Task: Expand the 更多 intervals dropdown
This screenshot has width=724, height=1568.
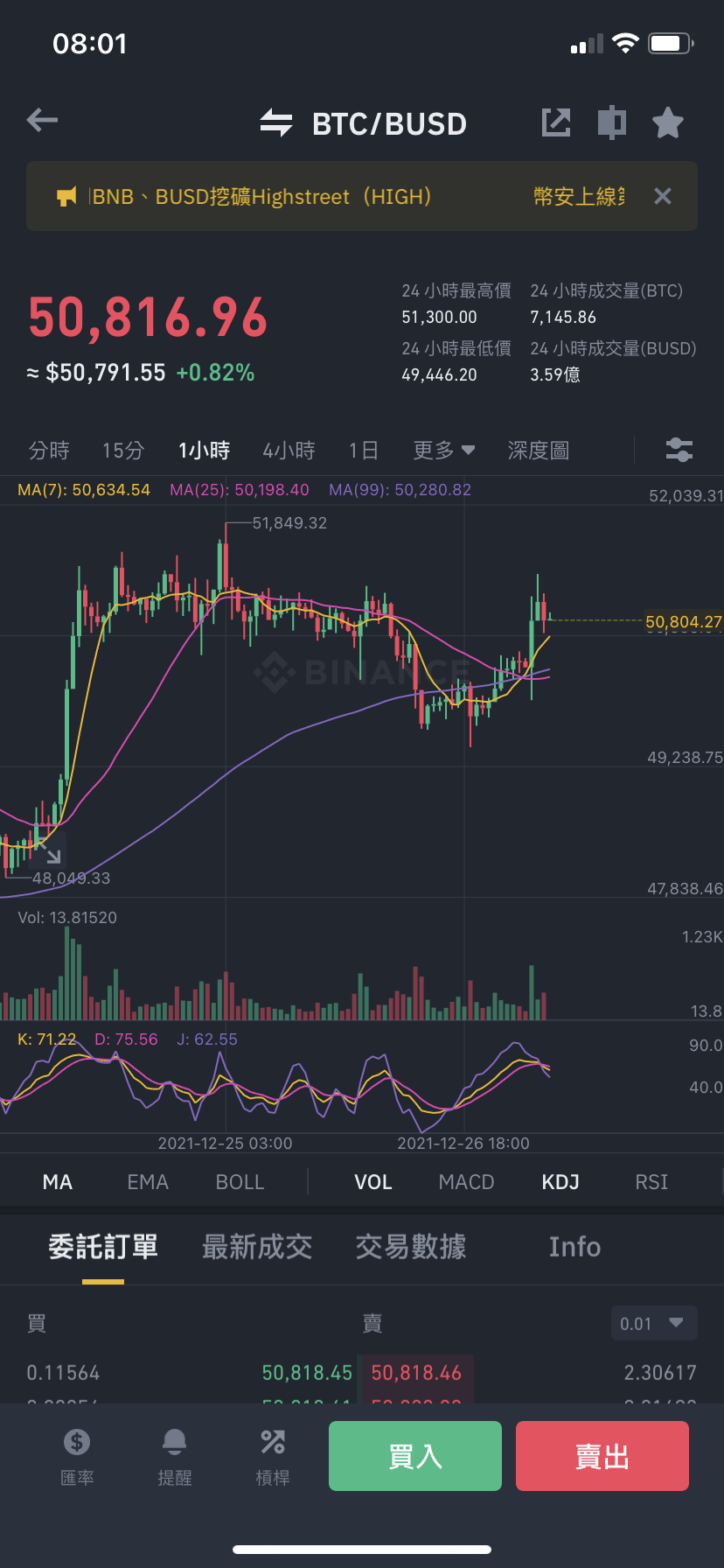Action: point(444,451)
